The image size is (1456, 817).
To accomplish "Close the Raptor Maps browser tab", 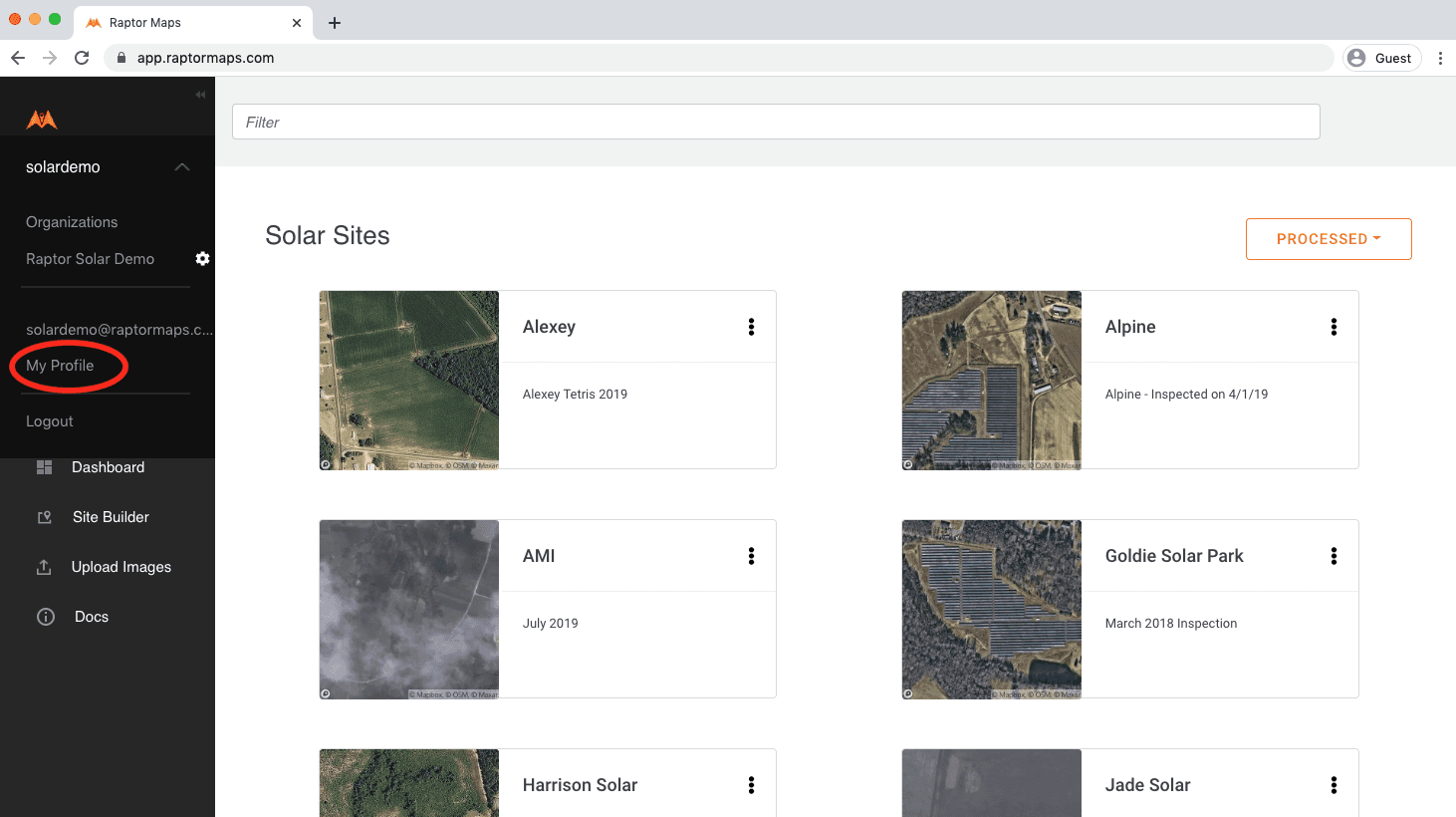I will pyautogui.click(x=297, y=23).
